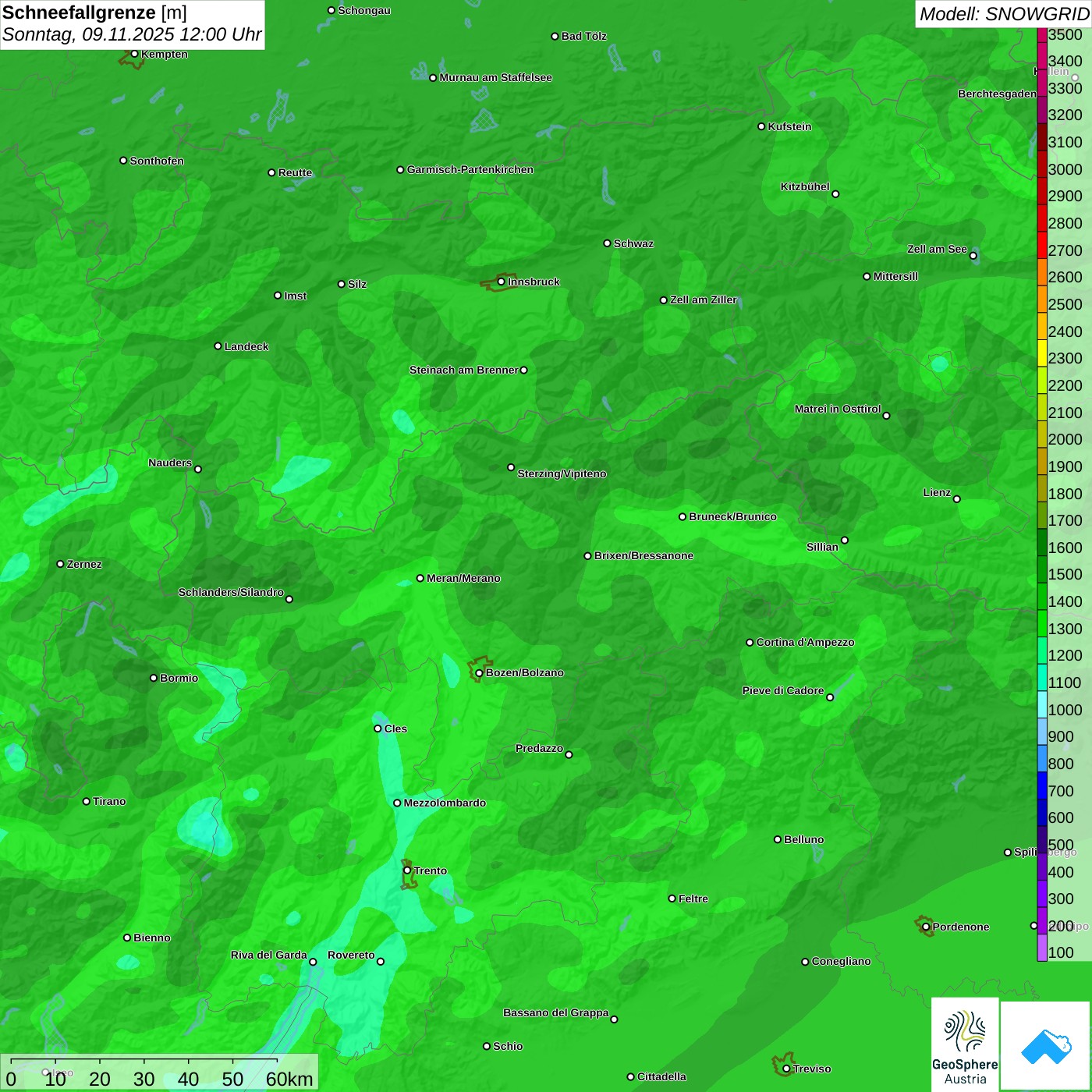The image size is (1092, 1092).
Task: Click the Bassano del Grappa label
Action: [x=556, y=1012]
